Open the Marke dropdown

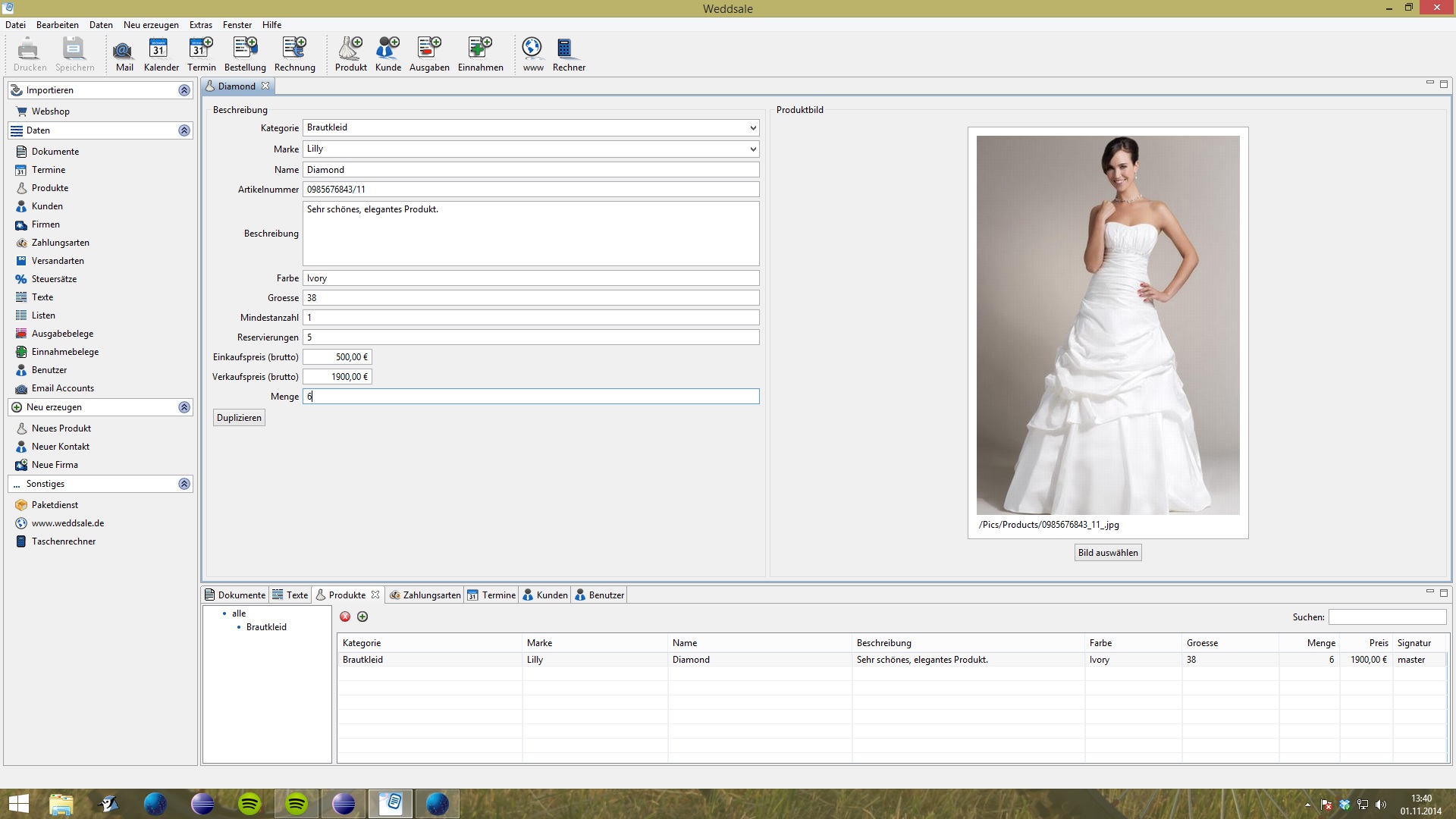pyautogui.click(x=752, y=149)
